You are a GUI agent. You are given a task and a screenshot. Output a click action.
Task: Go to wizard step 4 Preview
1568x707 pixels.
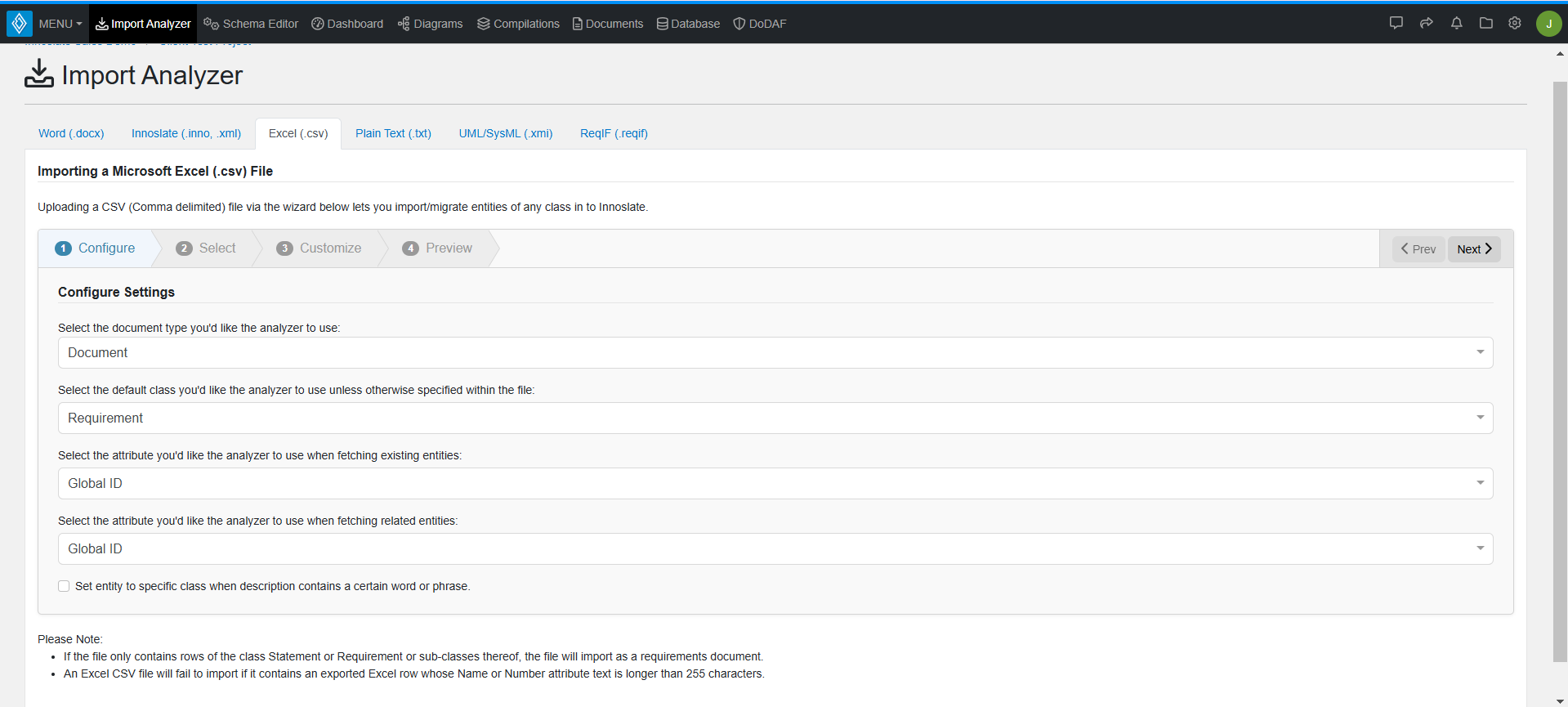tap(438, 248)
